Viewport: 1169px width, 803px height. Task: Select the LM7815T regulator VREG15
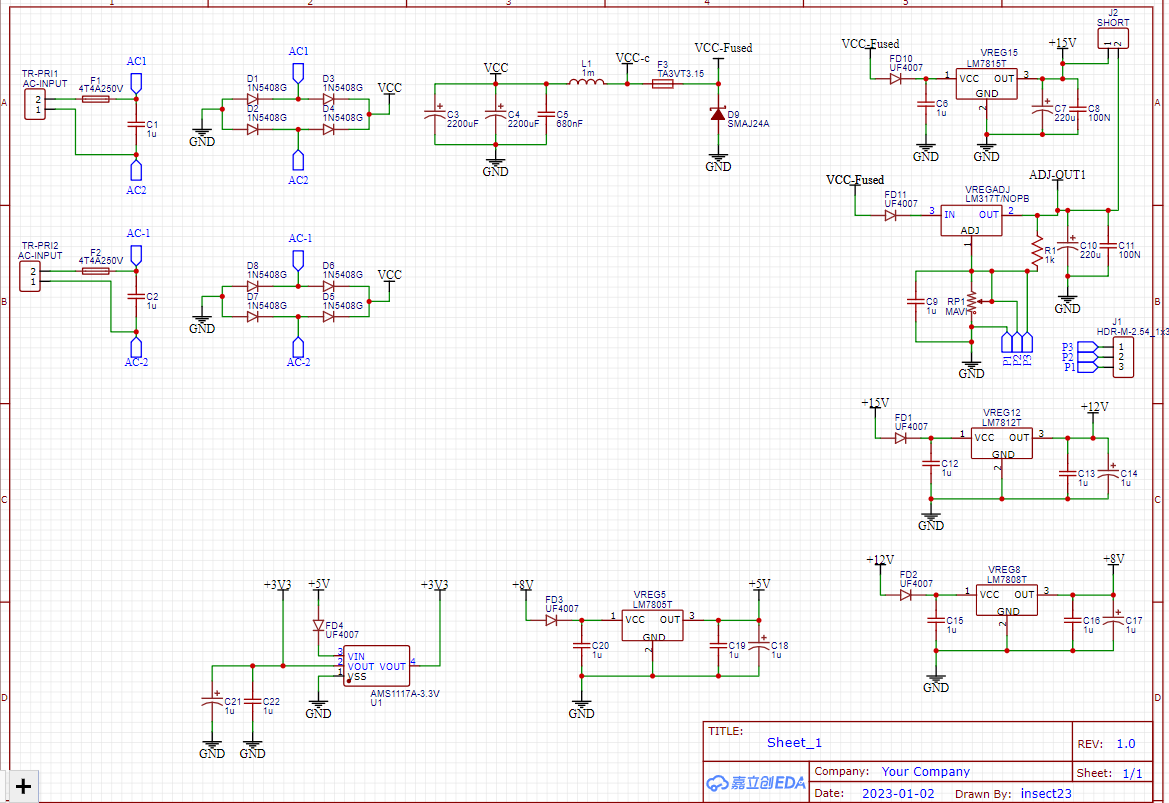pos(986,84)
